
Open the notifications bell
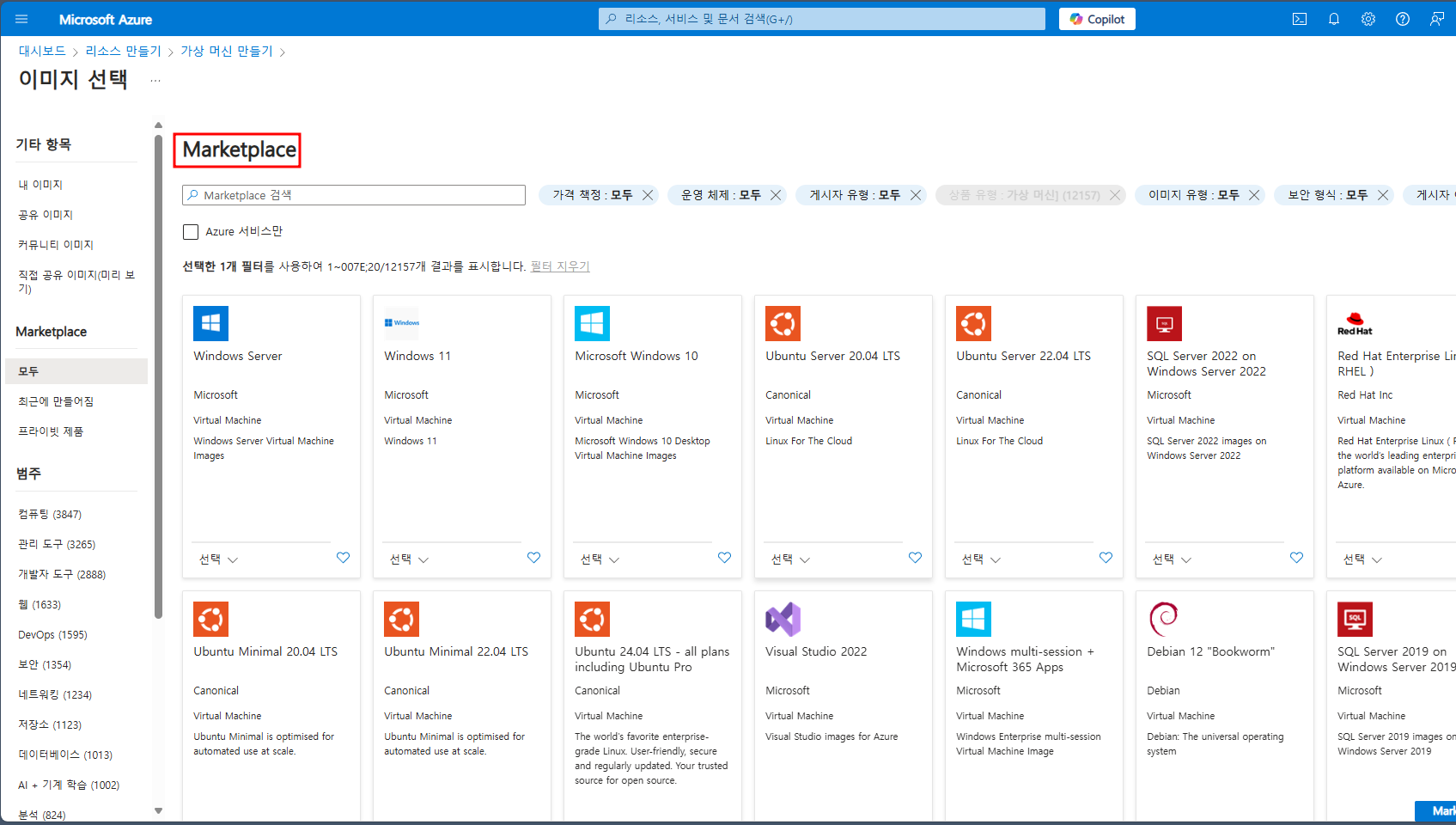1334,19
